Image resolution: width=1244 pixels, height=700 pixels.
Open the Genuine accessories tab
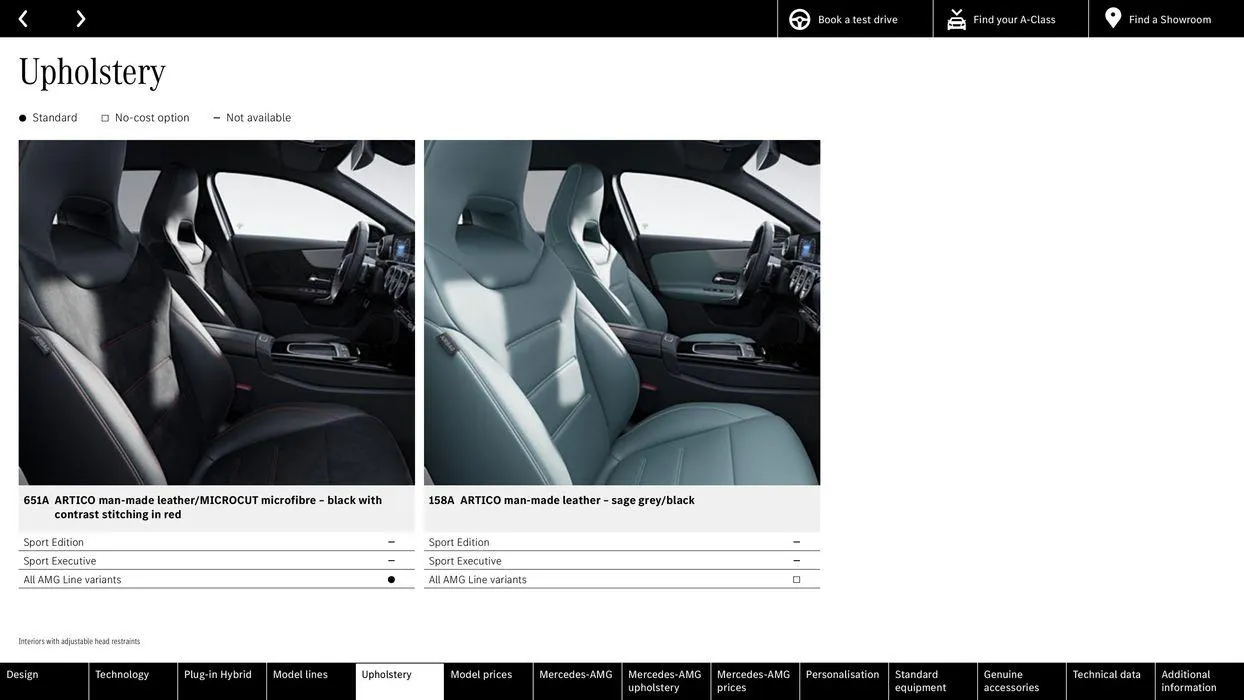1011,681
